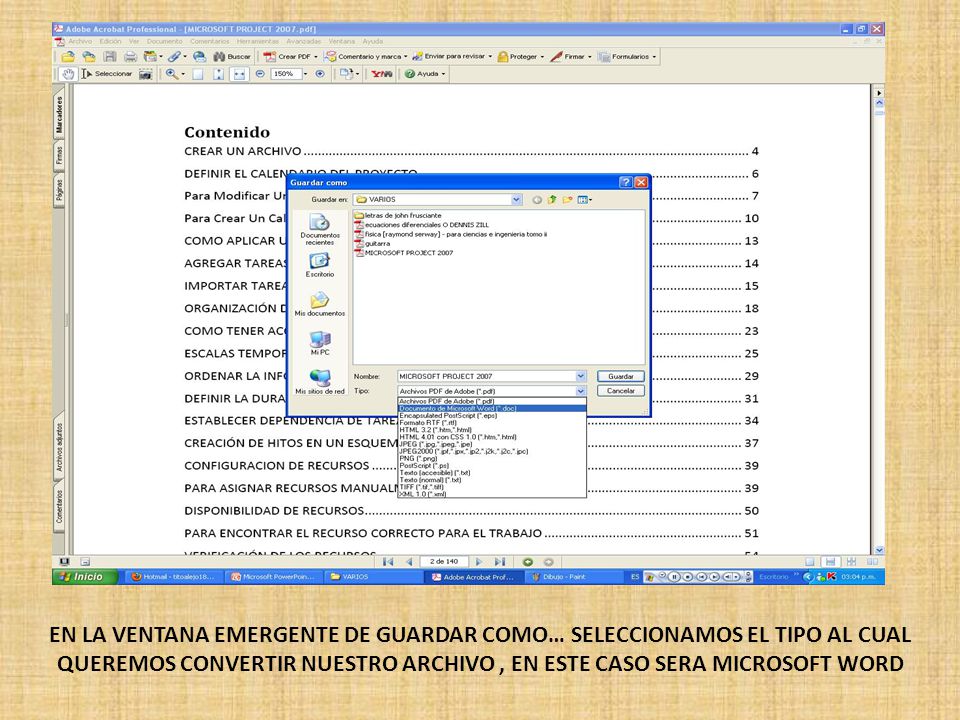Click the Snapshot camera tool icon

pos(146,74)
